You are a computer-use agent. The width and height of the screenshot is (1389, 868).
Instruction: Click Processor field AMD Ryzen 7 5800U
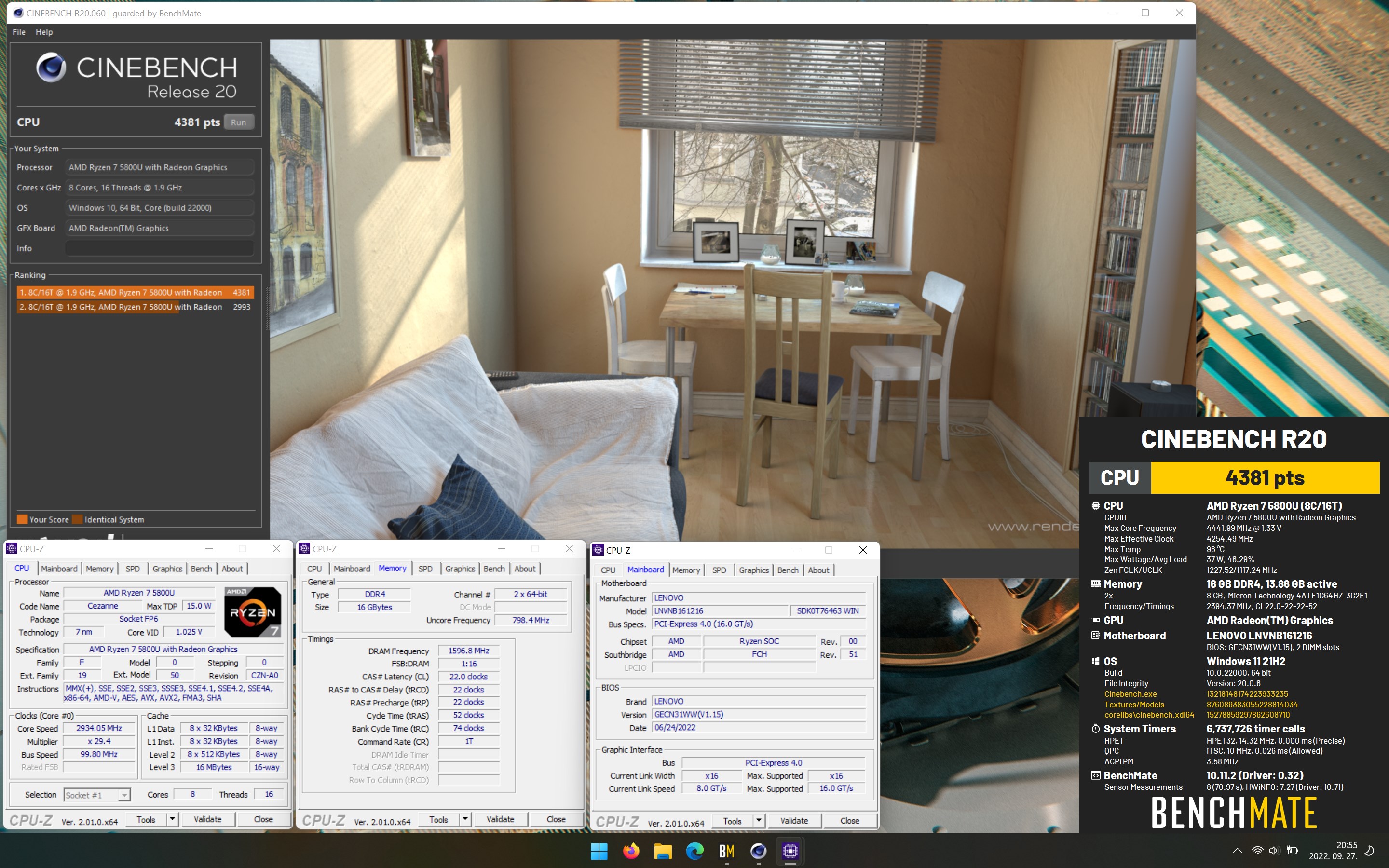(159, 168)
